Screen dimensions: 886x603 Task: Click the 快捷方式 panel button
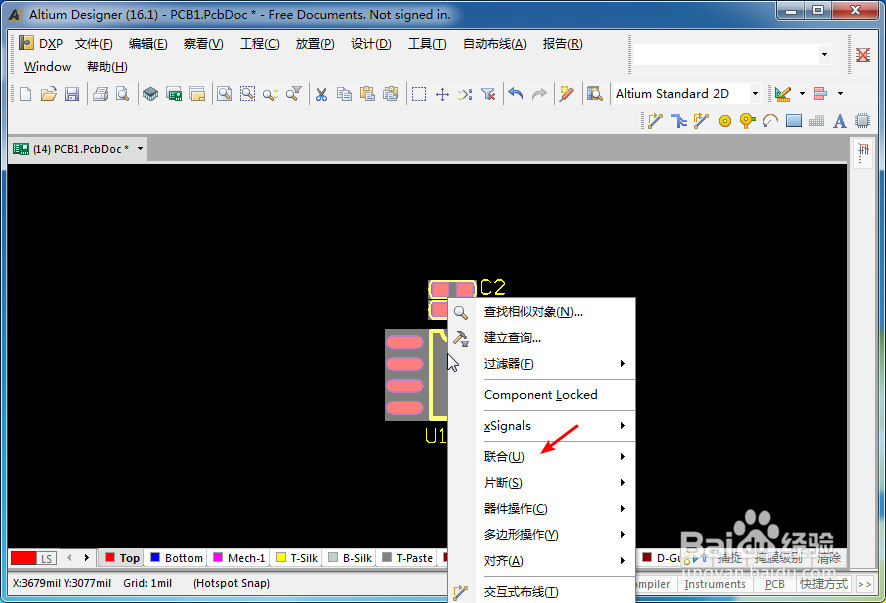coord(824,584)
